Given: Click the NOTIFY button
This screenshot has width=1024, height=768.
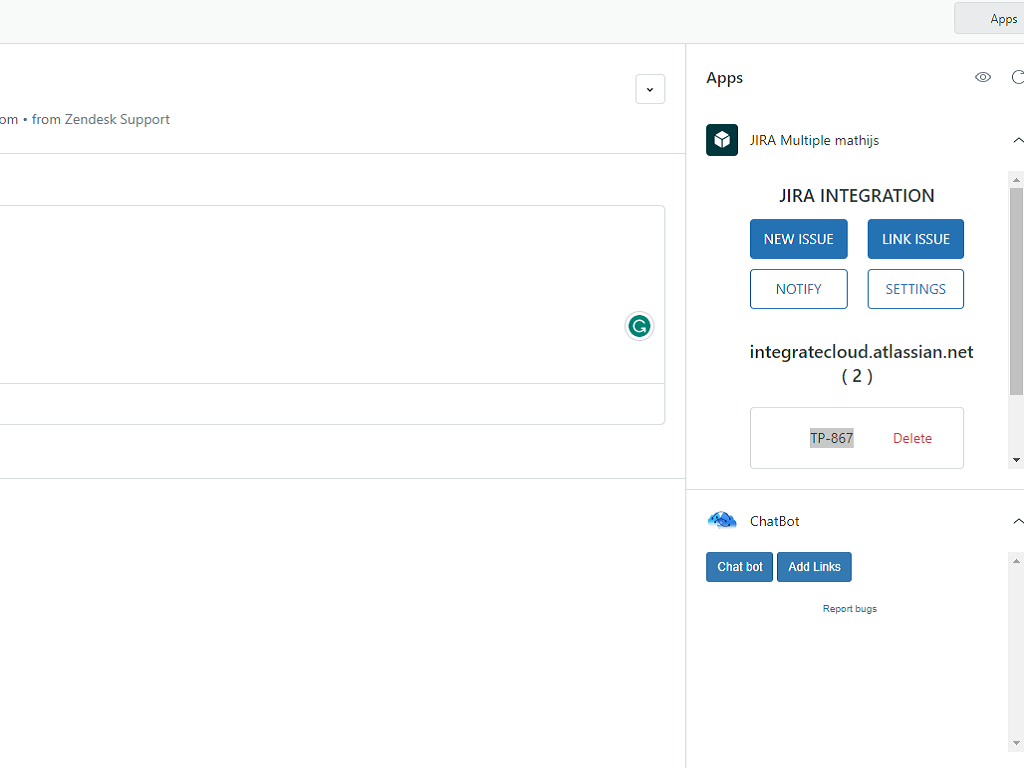Looking at the screenshot, I should [799, 289].
